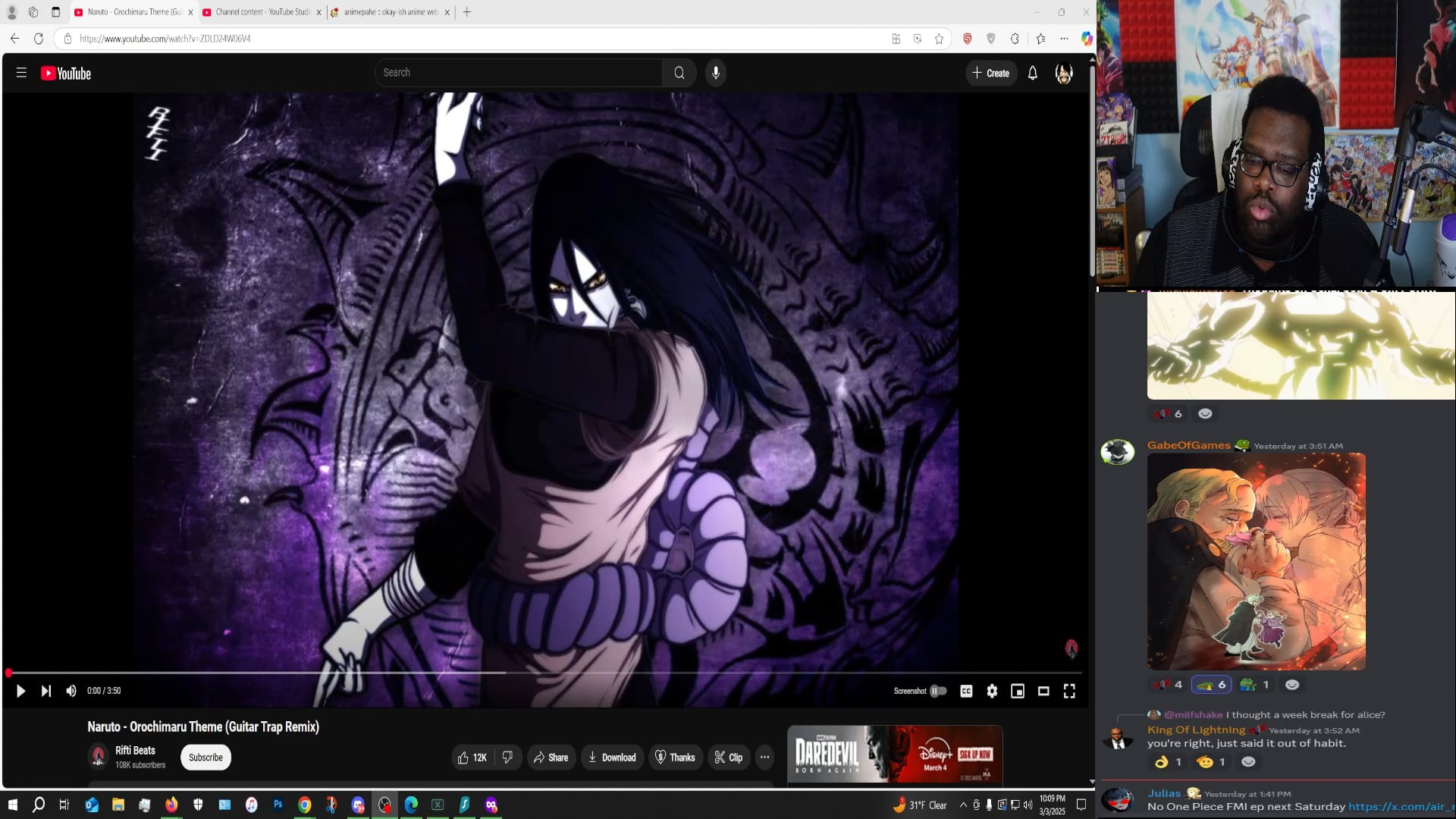The width and height of the screenshot is (1456, 819).
Task: Refresh the browser page
Action: point(39,39)
